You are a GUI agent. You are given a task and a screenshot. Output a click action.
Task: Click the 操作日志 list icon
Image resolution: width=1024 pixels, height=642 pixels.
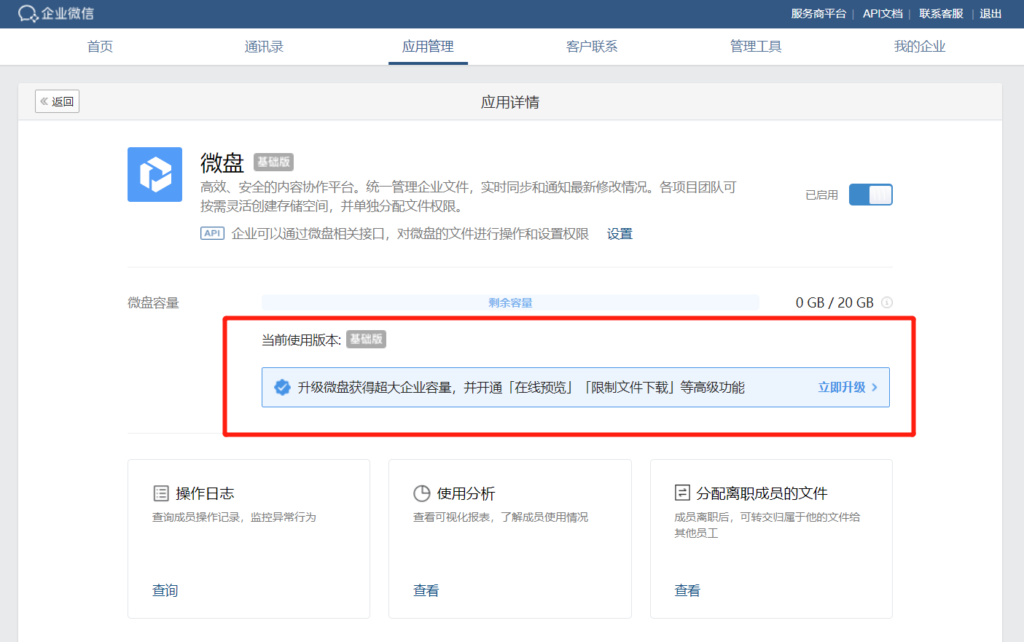pos(161,493)
